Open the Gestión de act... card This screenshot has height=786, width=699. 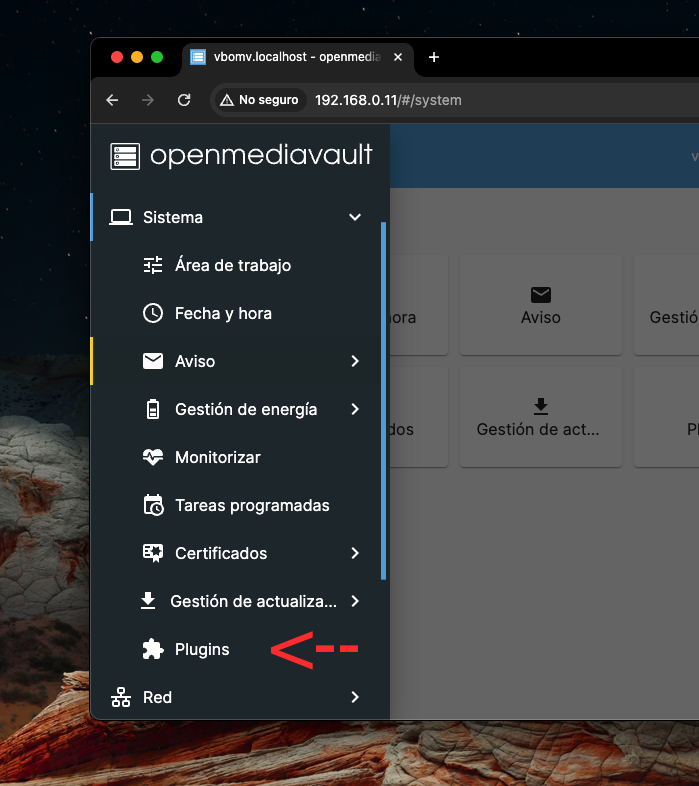coord(541,417)
